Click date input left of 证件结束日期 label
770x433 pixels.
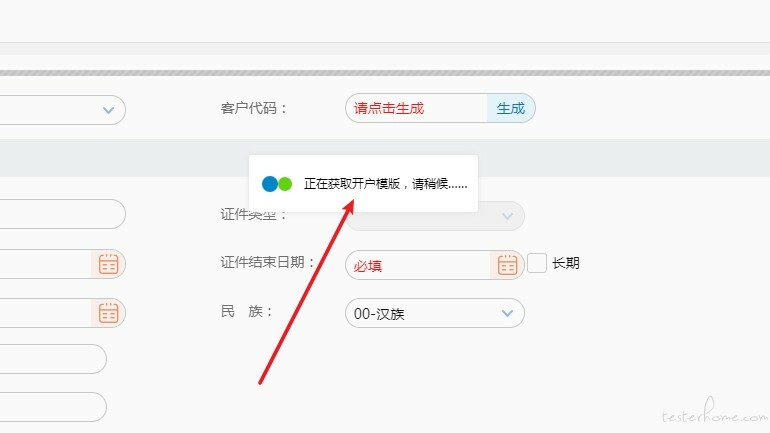click(46, 264)
